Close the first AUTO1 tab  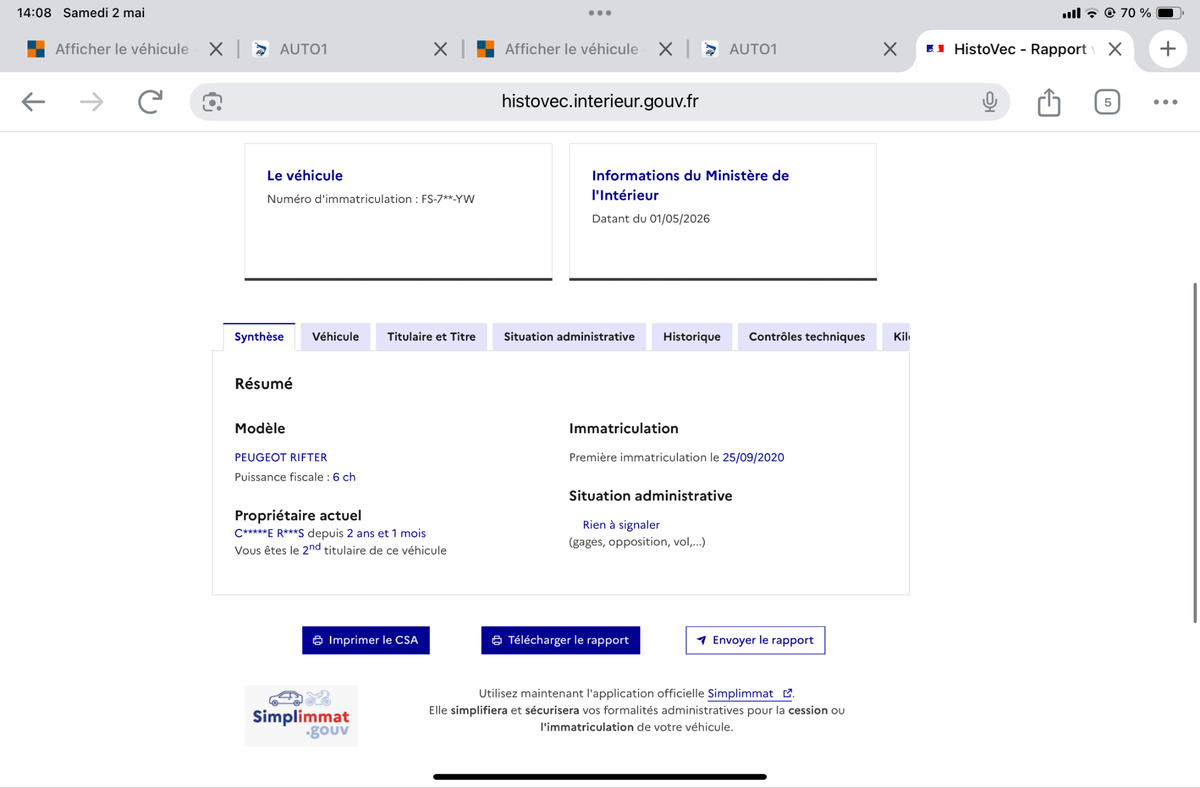440,49
